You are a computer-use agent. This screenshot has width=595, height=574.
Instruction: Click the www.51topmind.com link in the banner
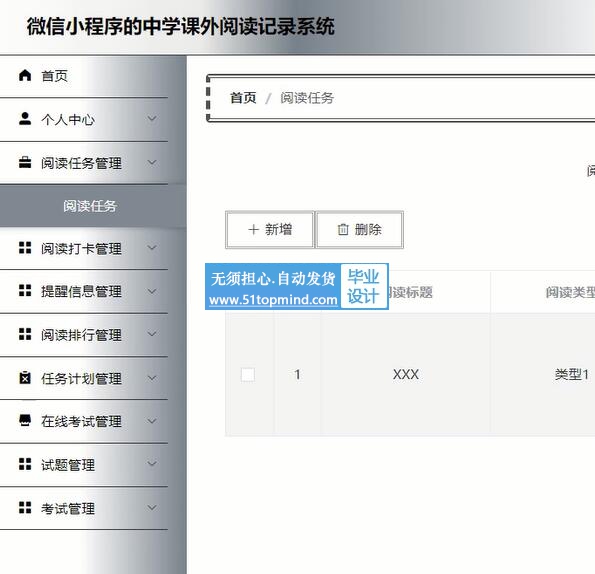pyautogui.click(x=273, y=300)
